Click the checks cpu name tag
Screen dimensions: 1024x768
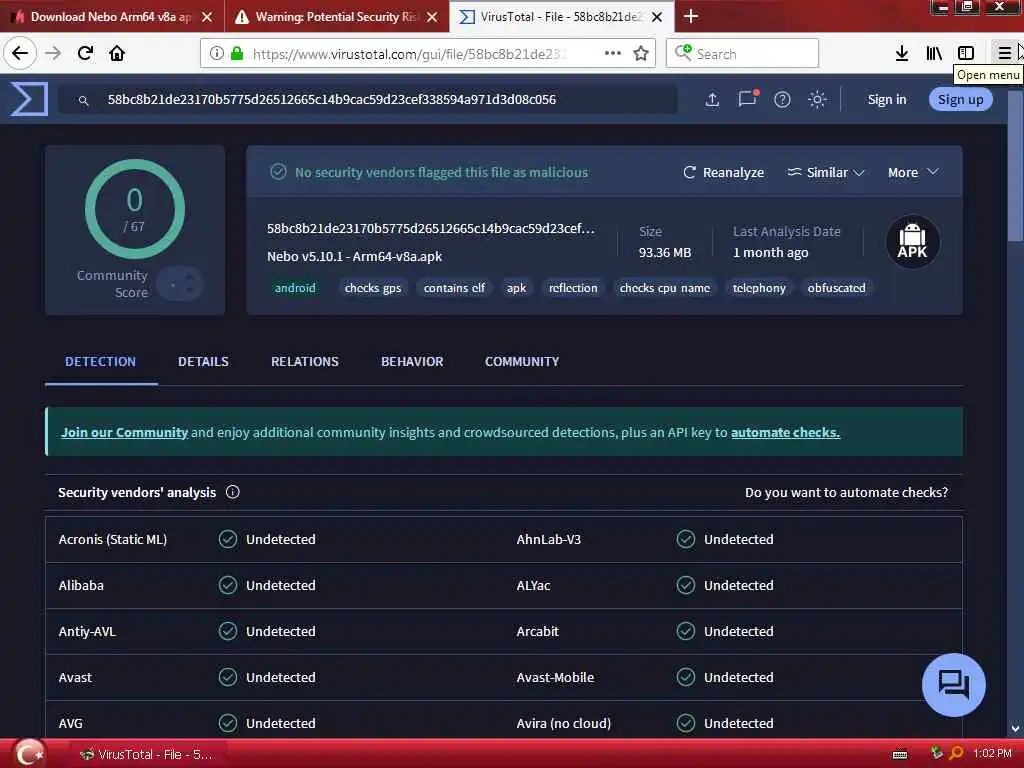665,288
